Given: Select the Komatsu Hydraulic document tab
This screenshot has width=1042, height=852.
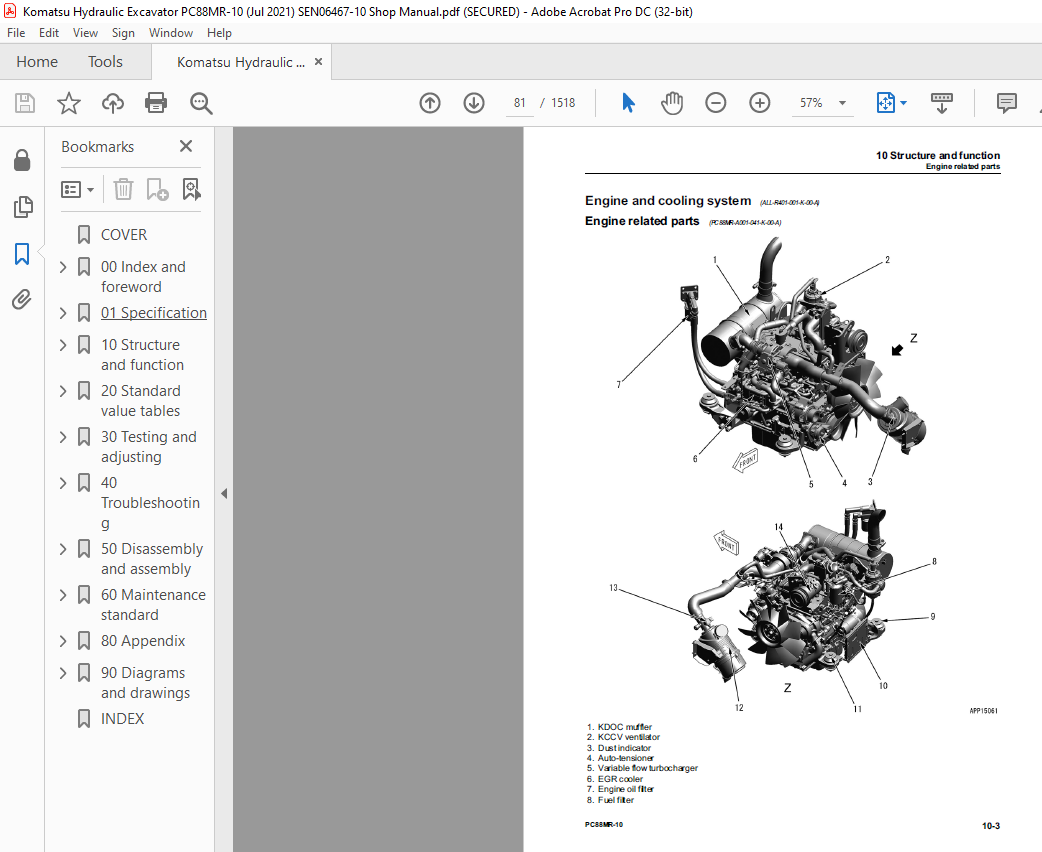Looking at the screenshot, I should tap(241, 62).
